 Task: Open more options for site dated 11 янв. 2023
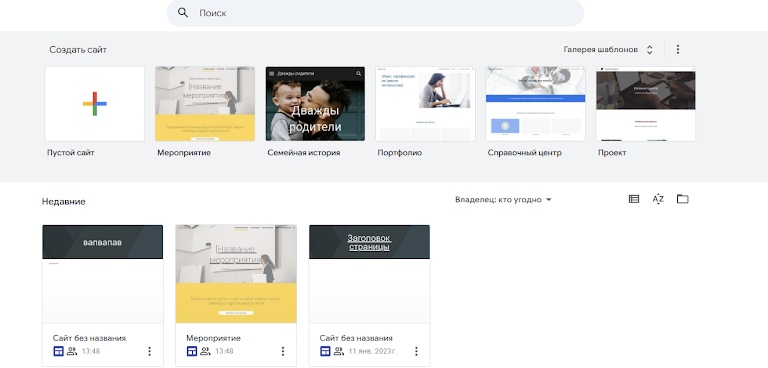pos(416,351)
